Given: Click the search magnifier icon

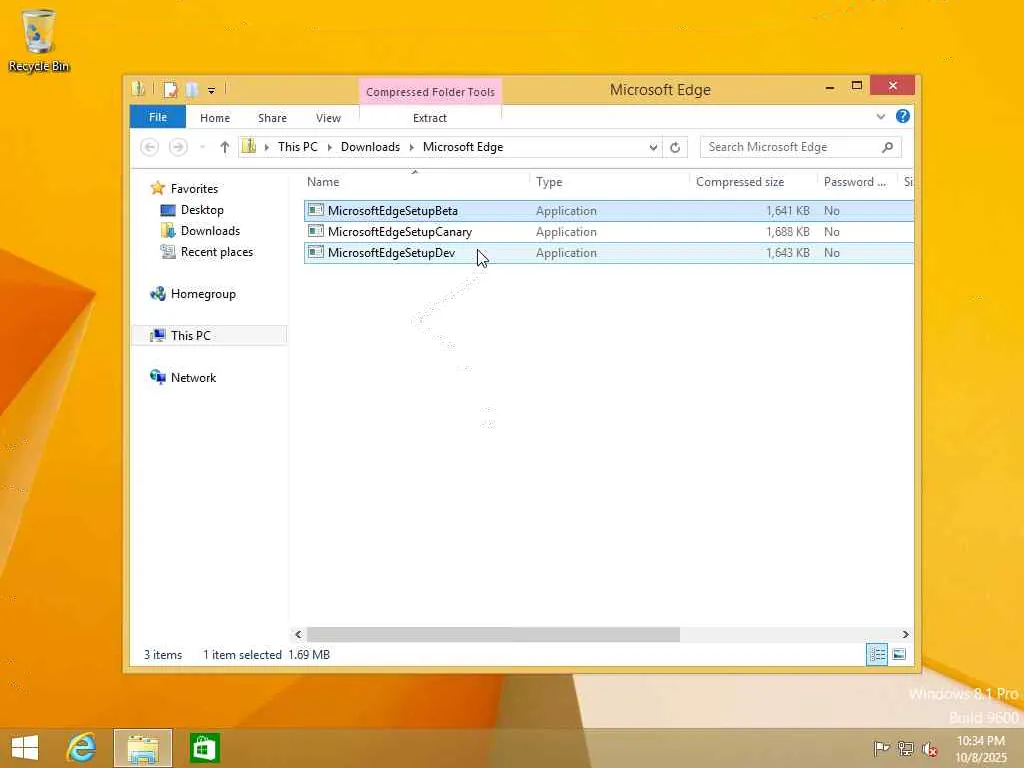Looking at the screenshot, I should click(888, 147).
